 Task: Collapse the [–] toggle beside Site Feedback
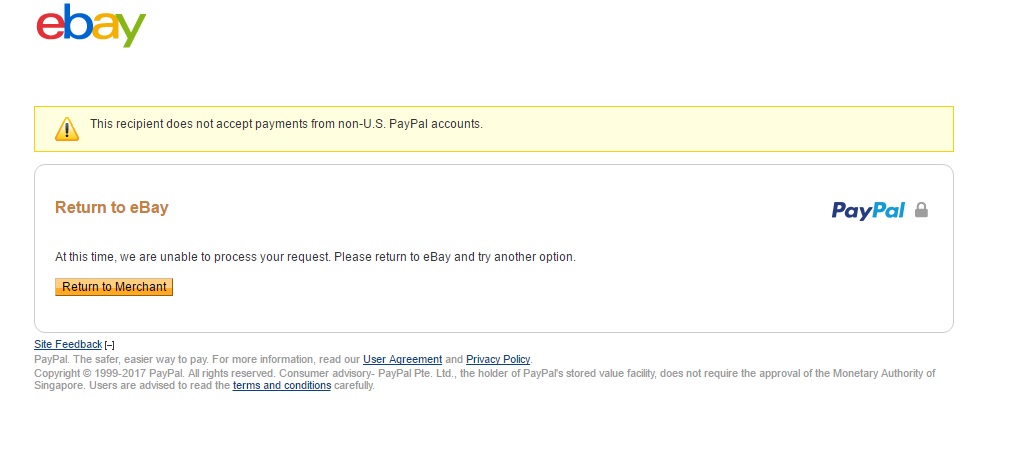tap(110, 345)
